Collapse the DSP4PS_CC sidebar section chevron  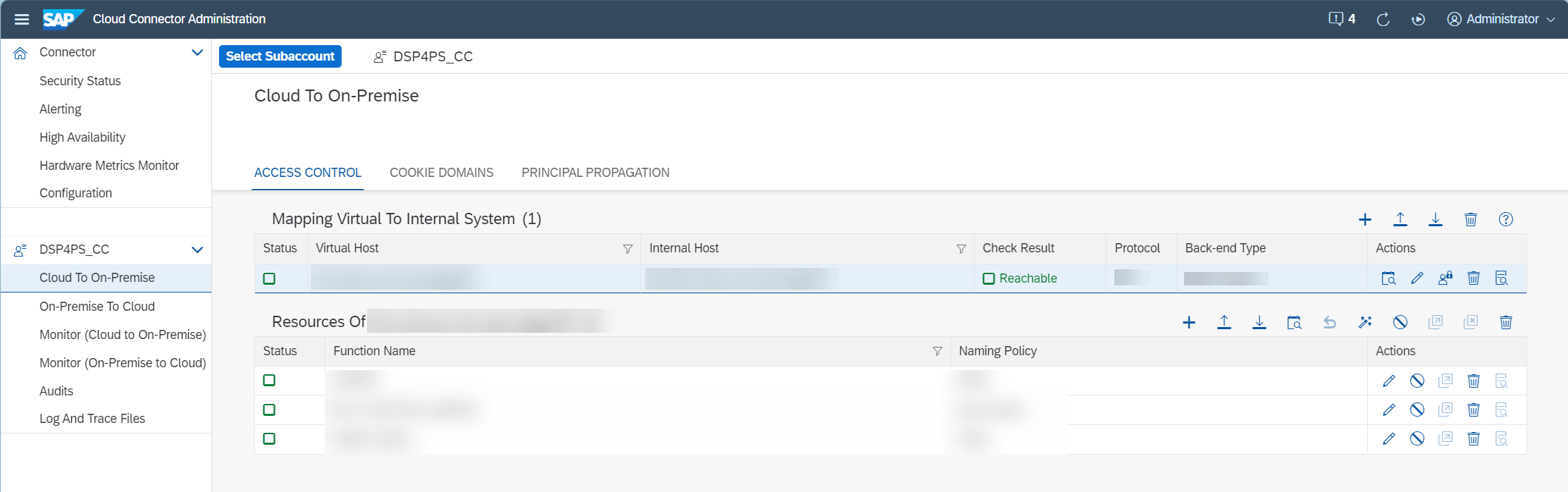tap(197, 250)
